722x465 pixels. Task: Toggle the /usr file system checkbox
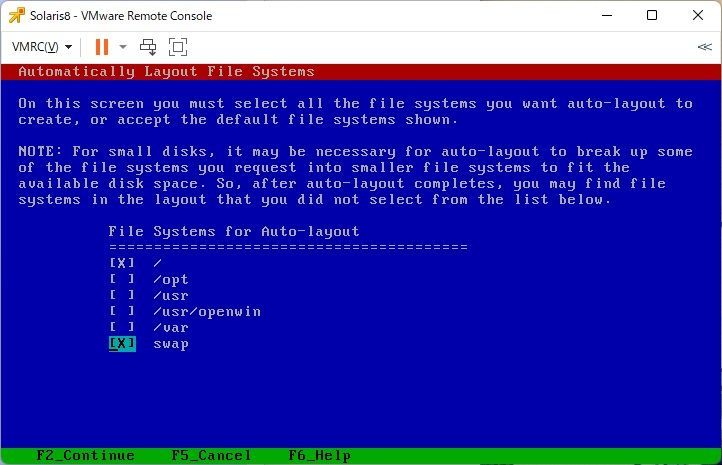[122, 295]
